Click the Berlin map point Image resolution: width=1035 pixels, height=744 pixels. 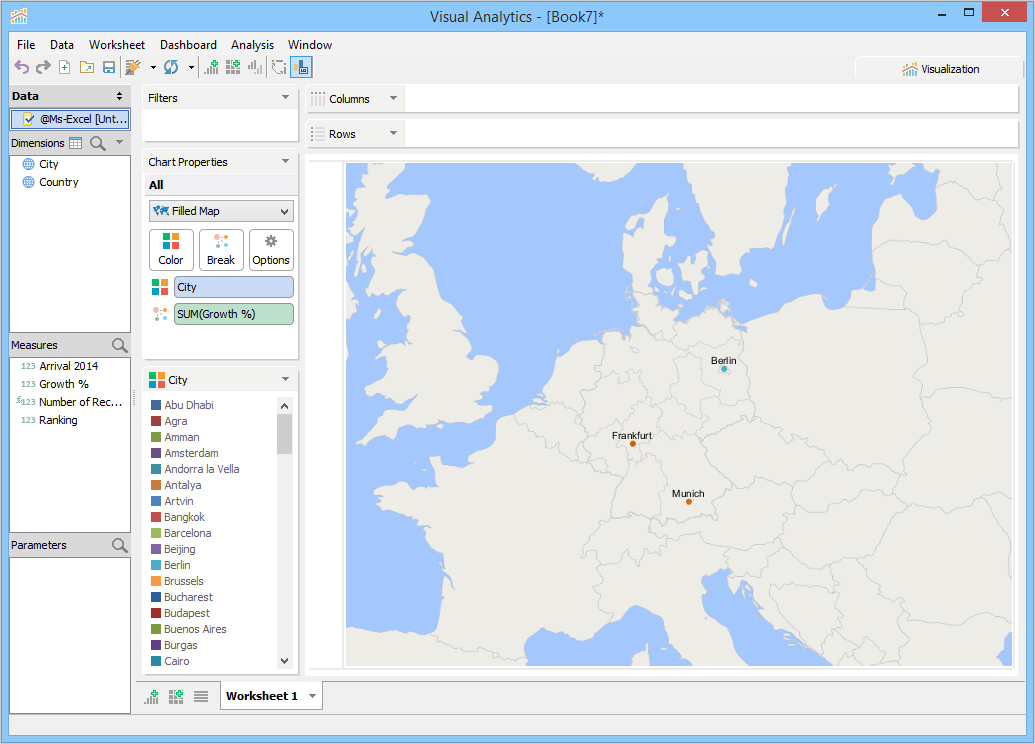point(724,370)
